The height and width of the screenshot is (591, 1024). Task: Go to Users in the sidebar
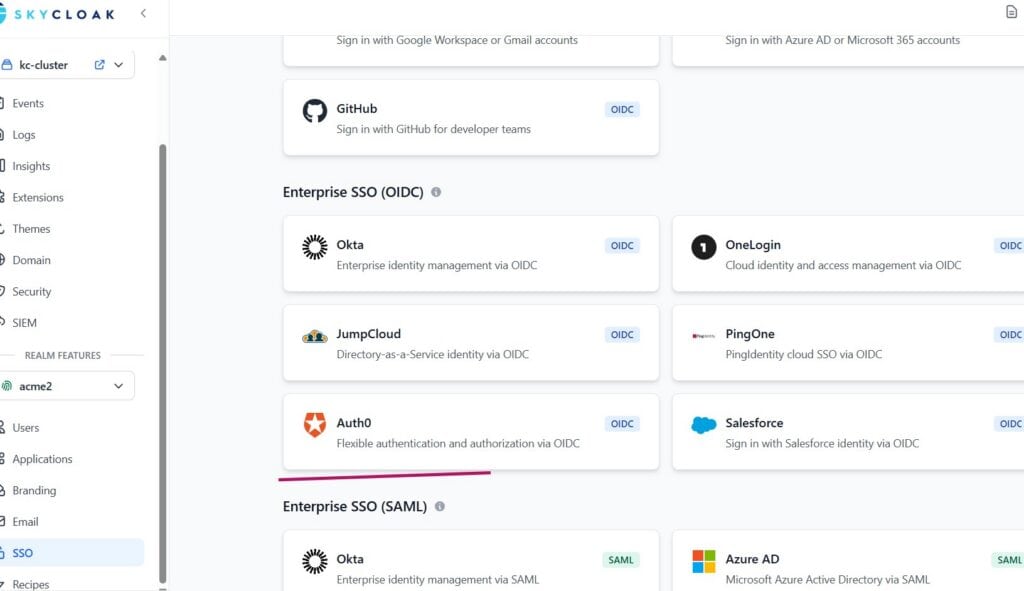(26, 428)
